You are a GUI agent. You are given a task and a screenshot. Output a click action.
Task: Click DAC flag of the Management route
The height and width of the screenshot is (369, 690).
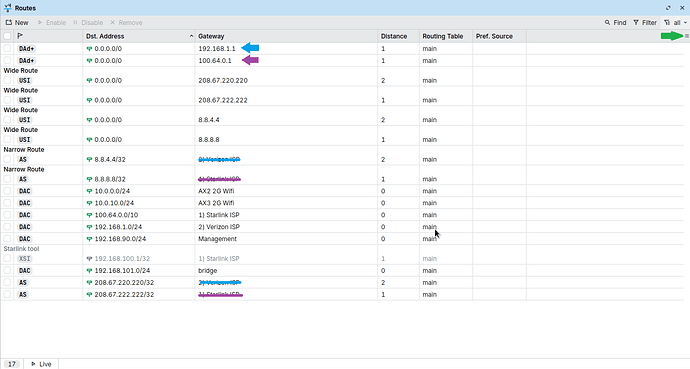25,239
